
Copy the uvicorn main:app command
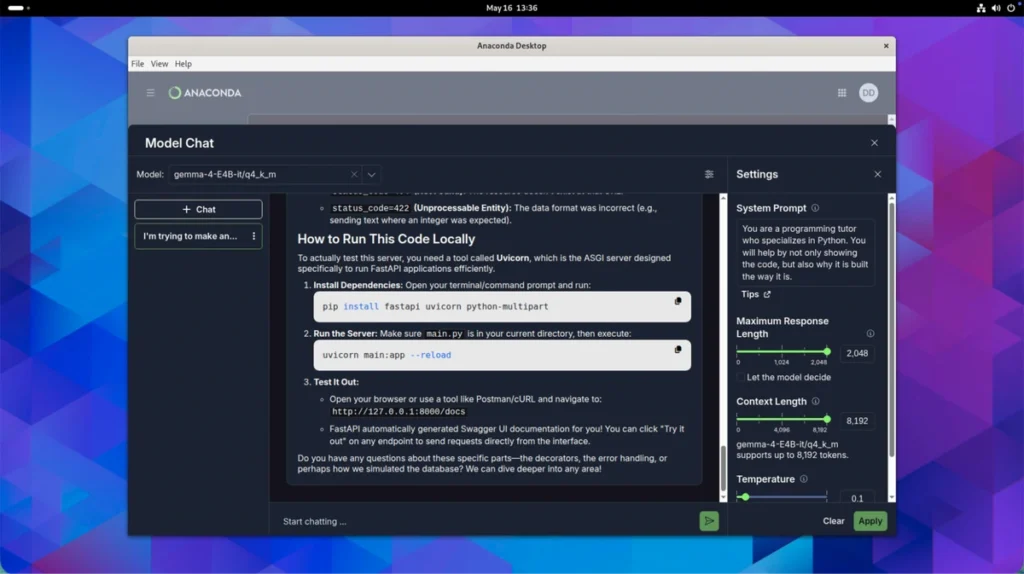[x=677, y=349]
